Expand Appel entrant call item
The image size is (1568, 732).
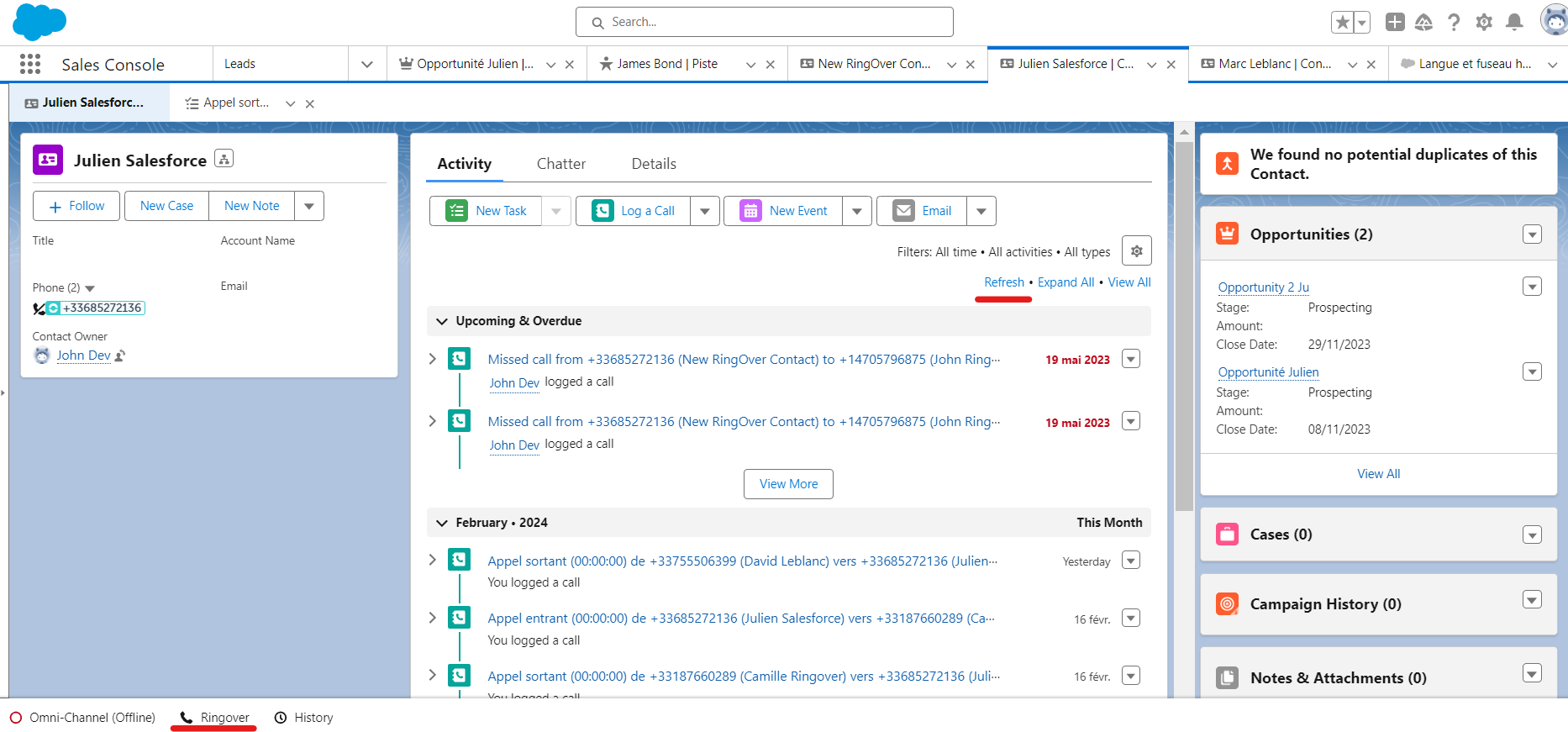pyautogui.click(x=433, y=618)
